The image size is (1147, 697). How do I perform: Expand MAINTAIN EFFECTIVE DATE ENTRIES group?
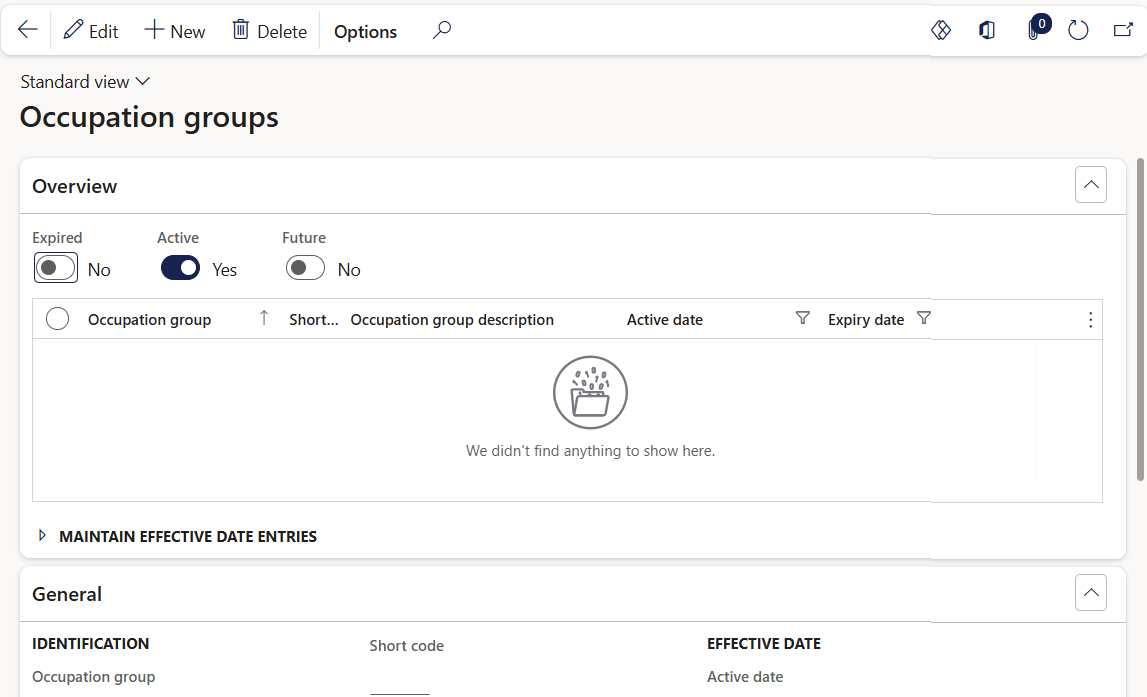pyautogui.click(x=178, y=536)
